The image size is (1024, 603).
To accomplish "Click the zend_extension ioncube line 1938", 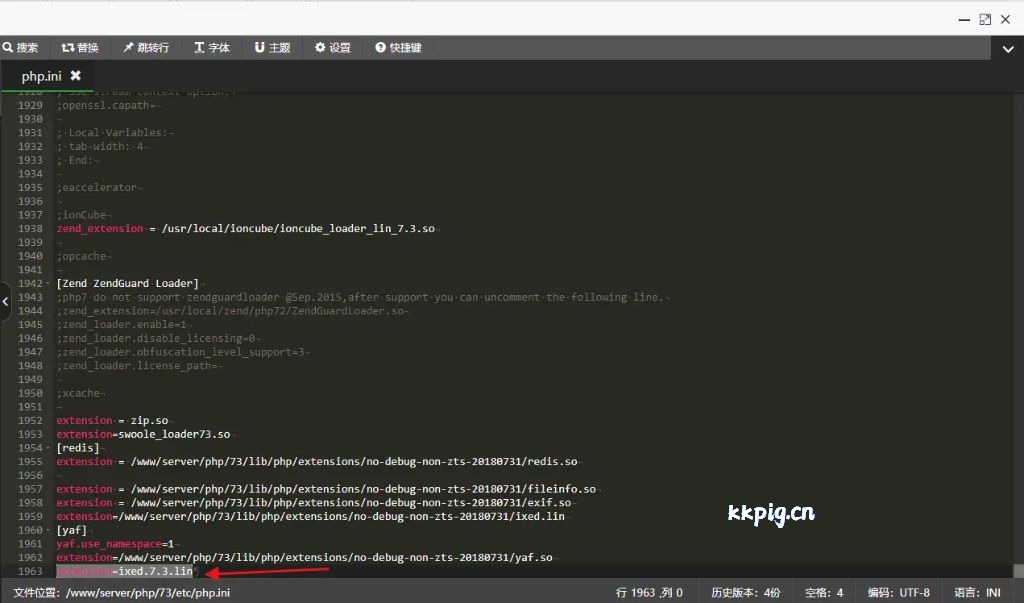I will 246,229.
